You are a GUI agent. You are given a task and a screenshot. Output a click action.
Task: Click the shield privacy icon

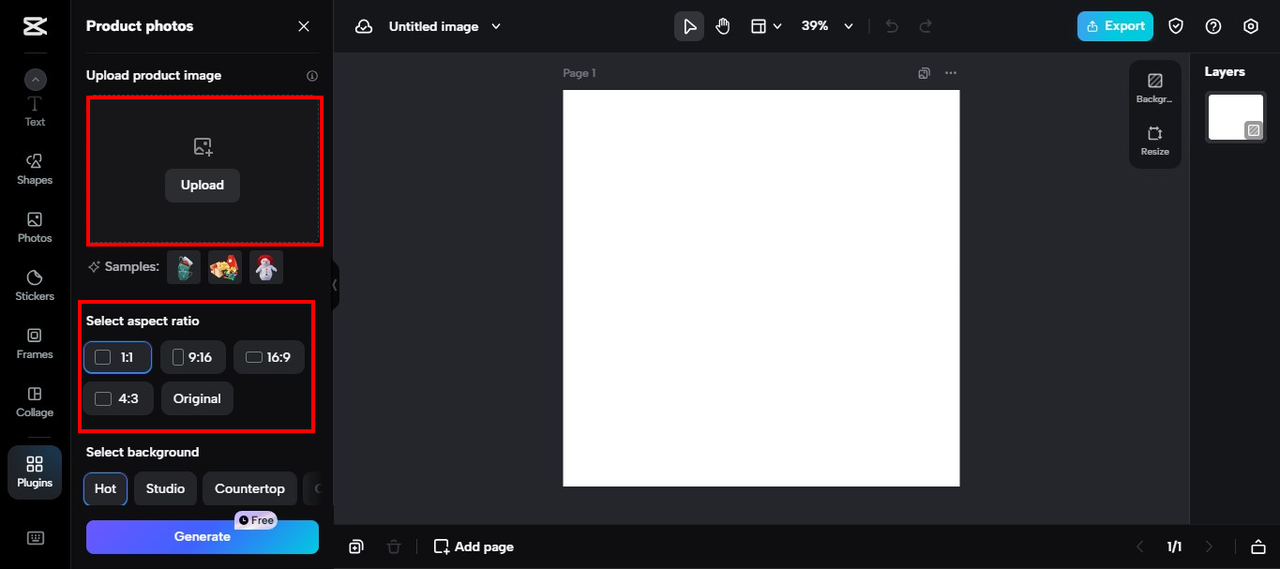[x=1177, y=27]
